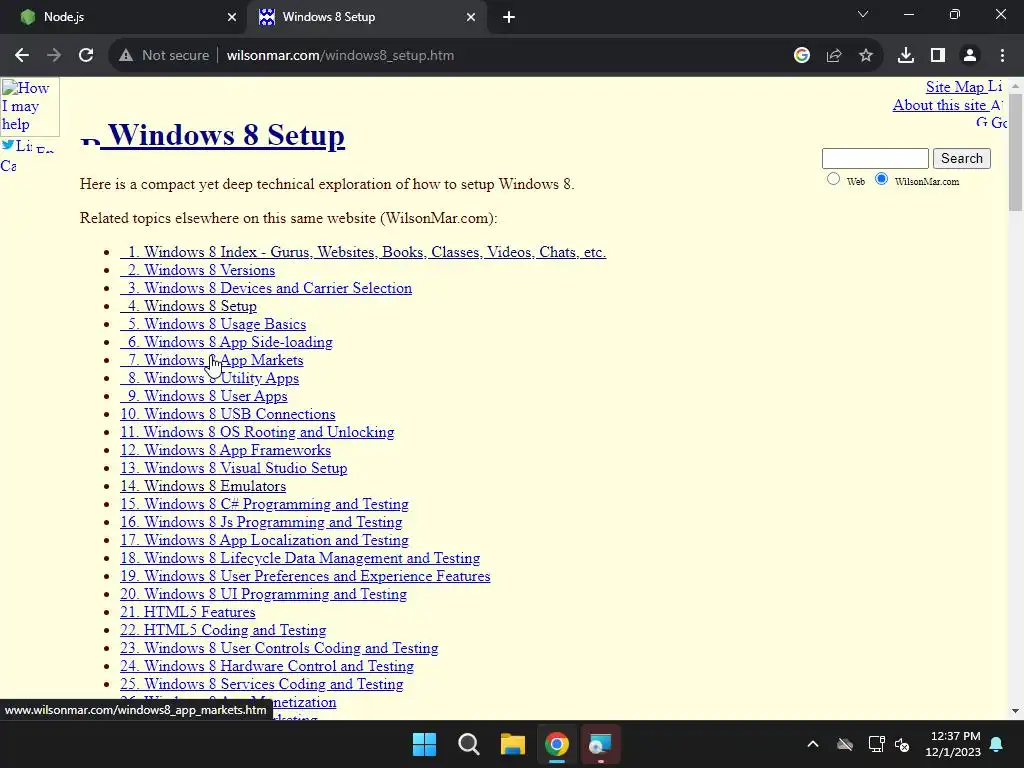
Task: Focus the site search text box
Action: click(875, 159)
